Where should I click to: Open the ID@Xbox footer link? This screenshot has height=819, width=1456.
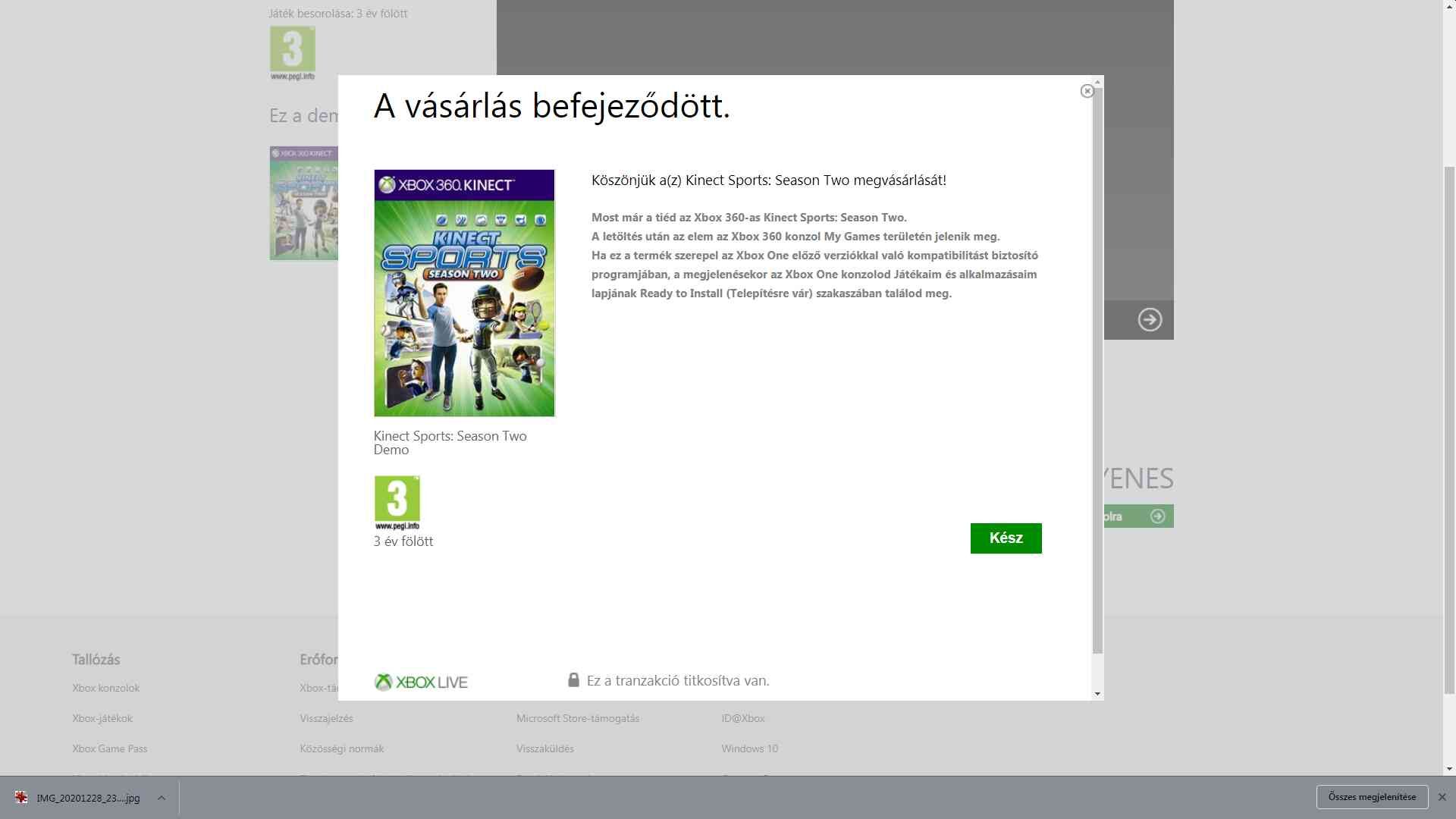743,718
